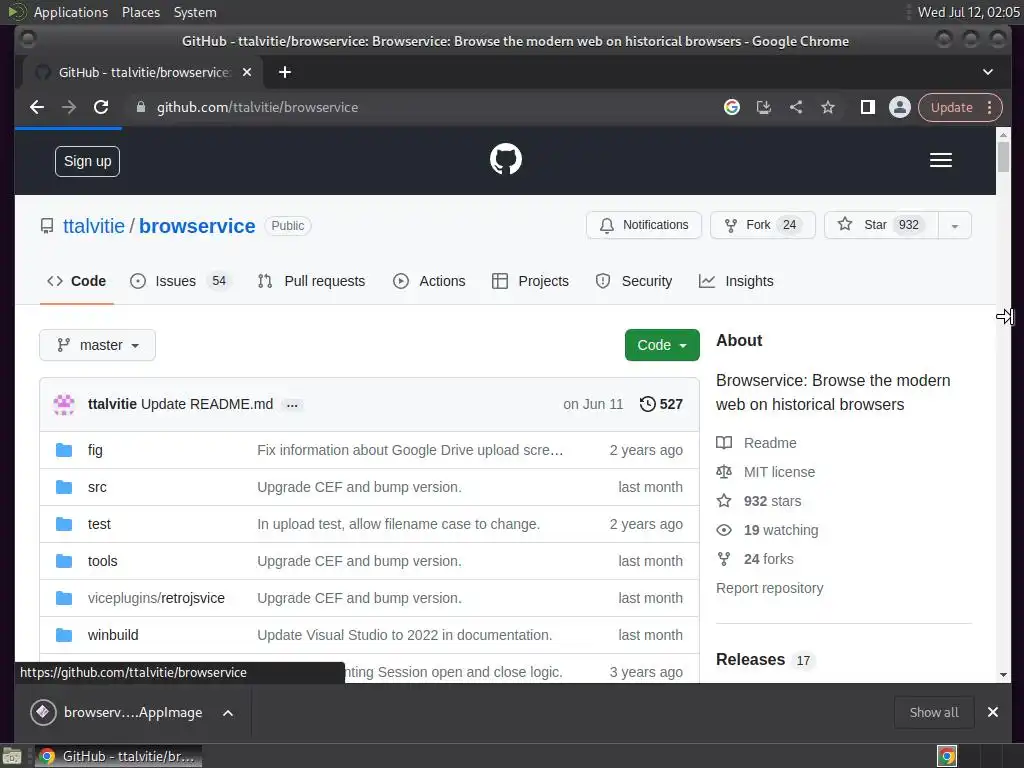Open the System menu
This screenshot has height=768, width=1024.
point(195,12)
